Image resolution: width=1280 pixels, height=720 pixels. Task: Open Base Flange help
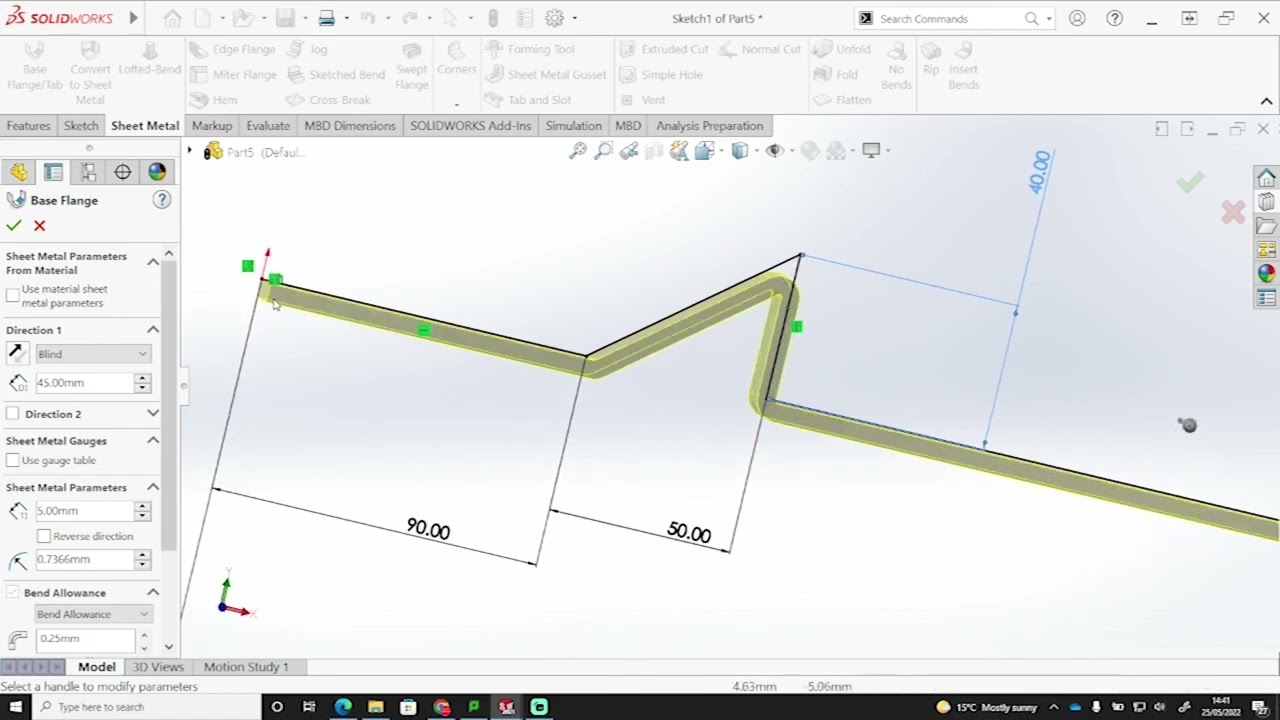pos(162,200)
